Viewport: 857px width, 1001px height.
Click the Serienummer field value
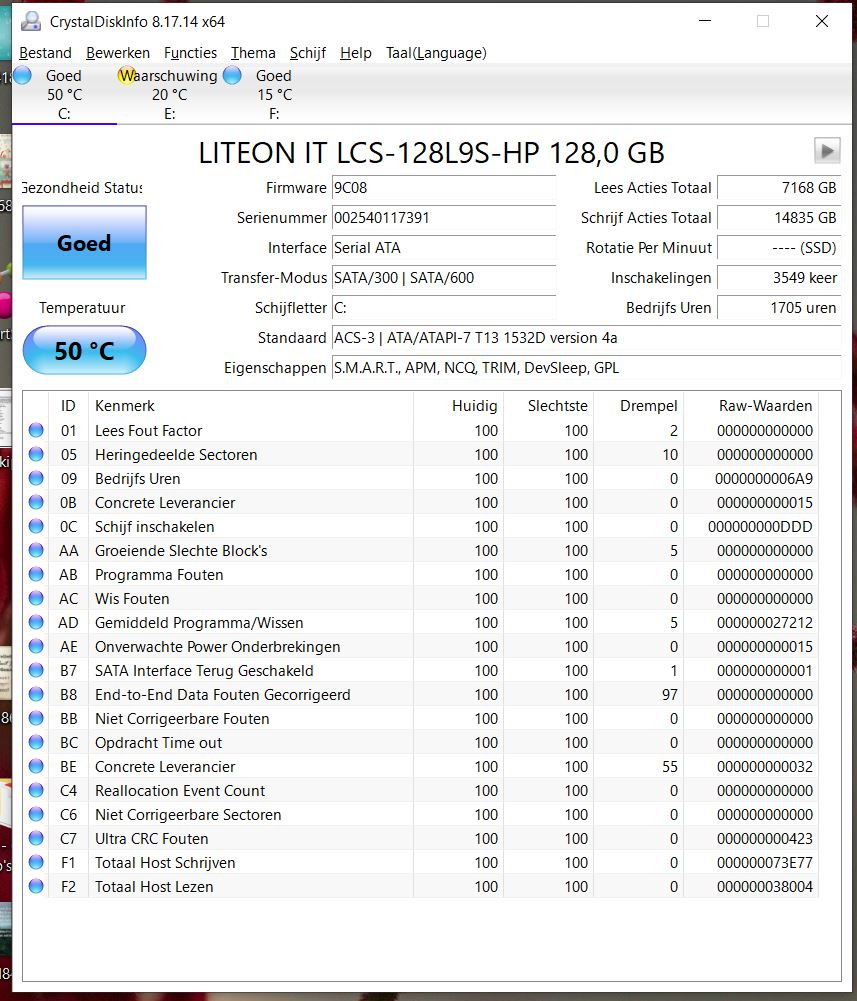(444, 218)
